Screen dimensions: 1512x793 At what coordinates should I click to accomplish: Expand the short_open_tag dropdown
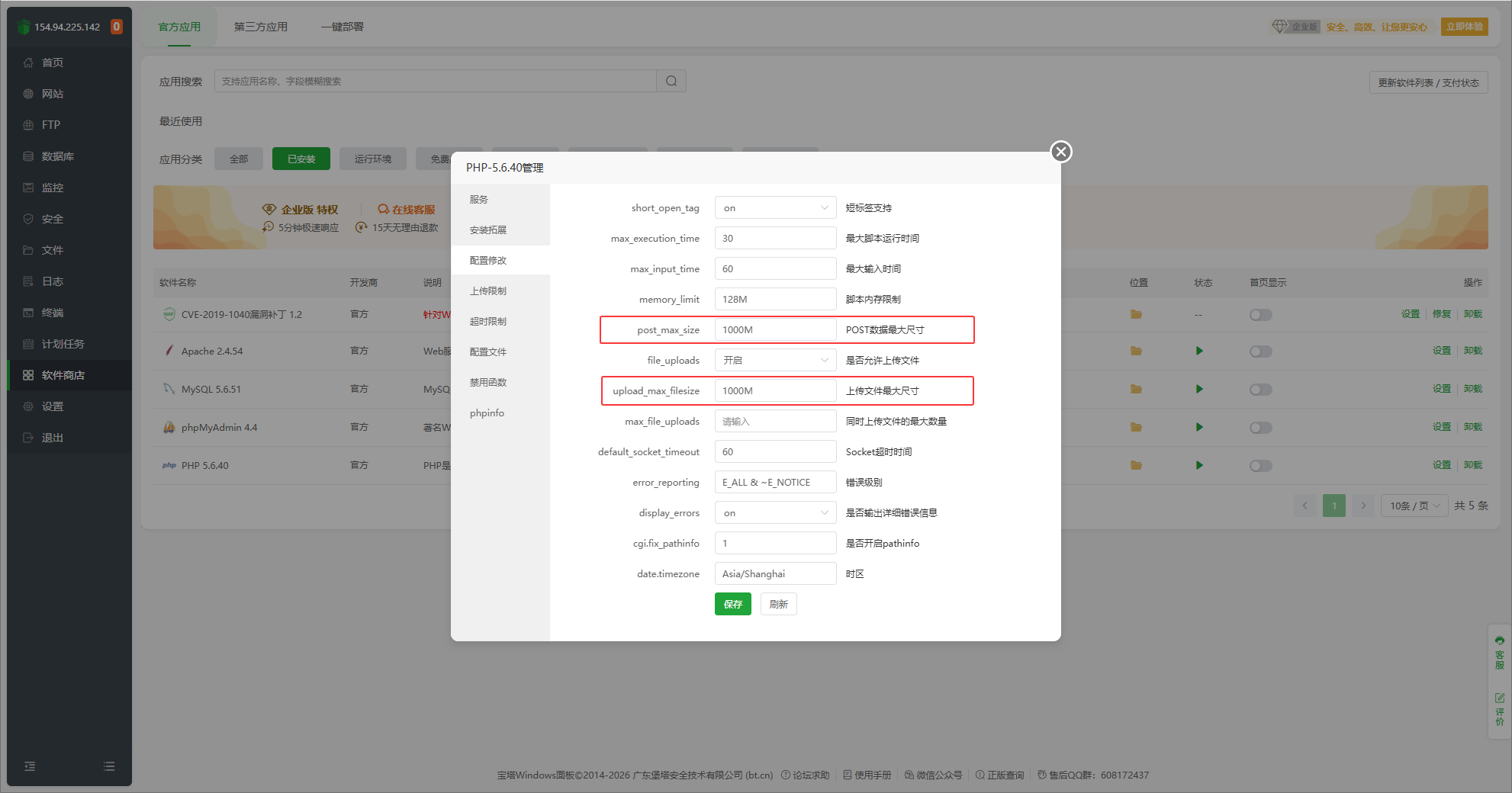(775, 208)
